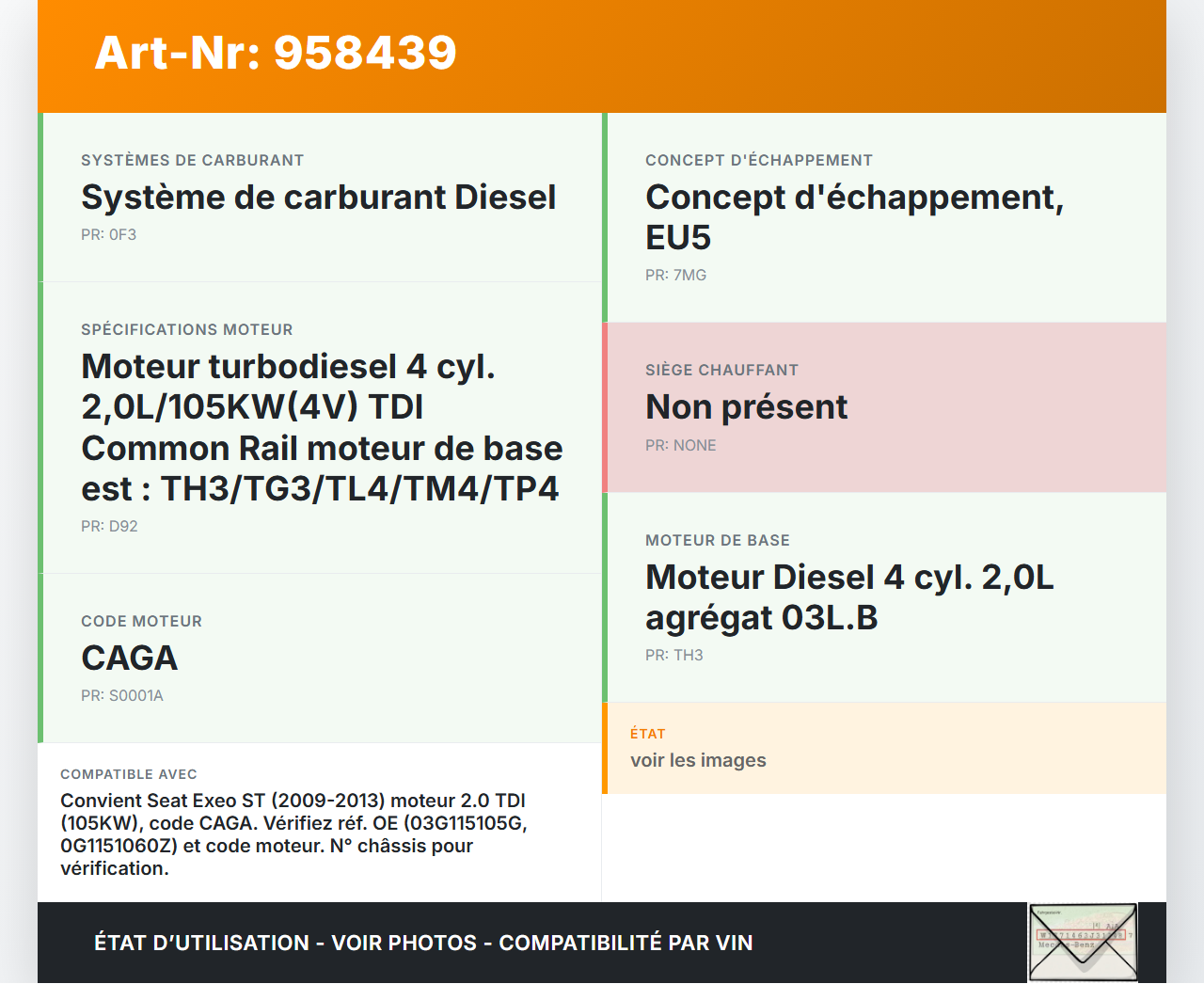Click the Art-Nr: 958439 heading
Image resolution: width=1204 pixels, height=984 pixels.
pyautogui.click(x=276, y=53)
